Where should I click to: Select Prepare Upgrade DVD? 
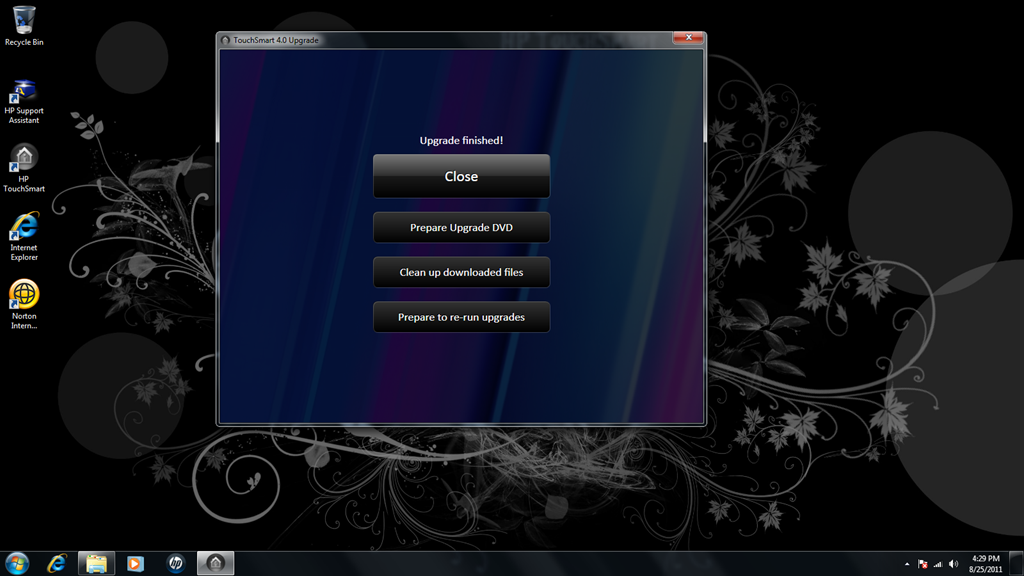pos(461,227)
